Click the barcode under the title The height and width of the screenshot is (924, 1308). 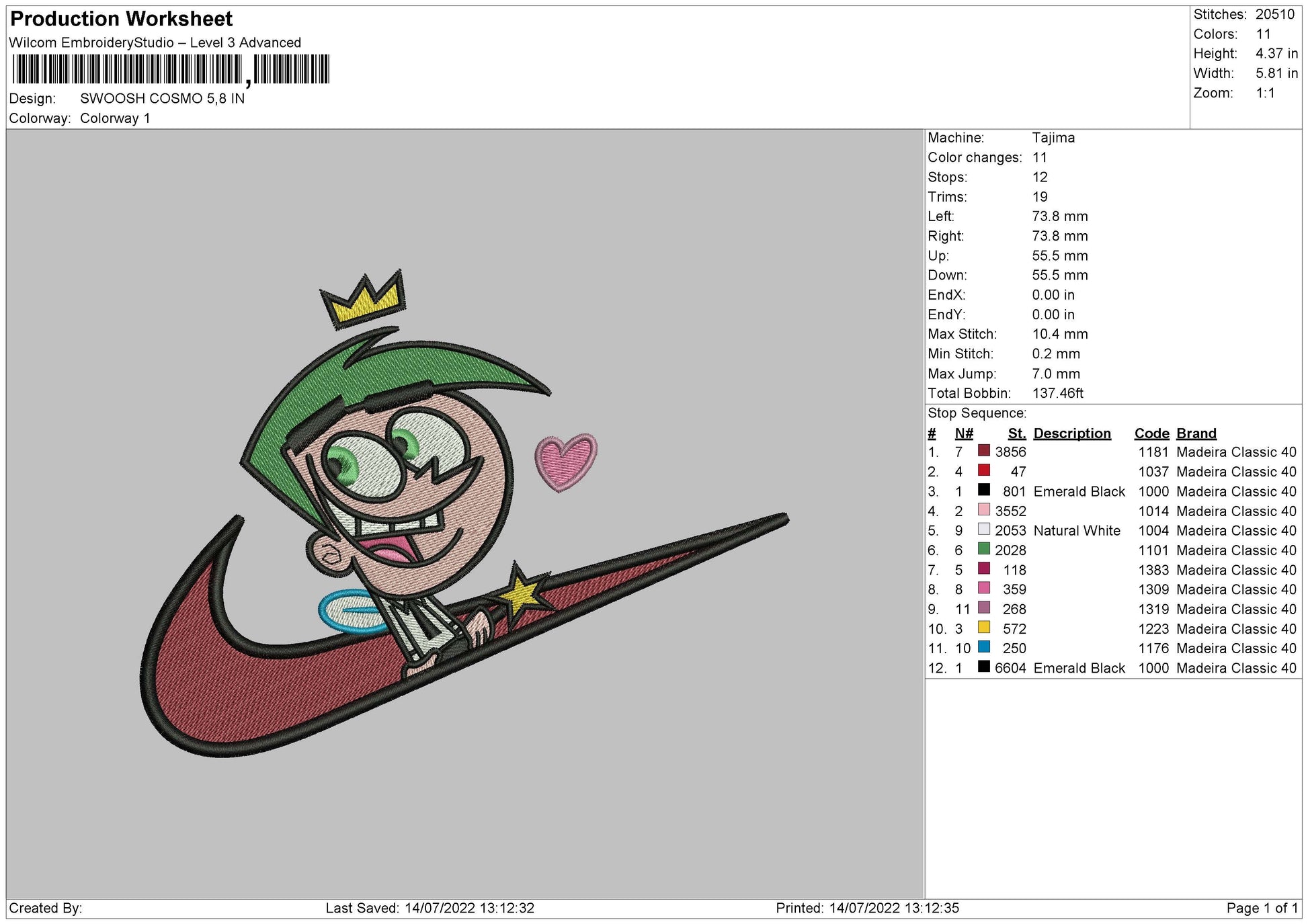(171, 70)
